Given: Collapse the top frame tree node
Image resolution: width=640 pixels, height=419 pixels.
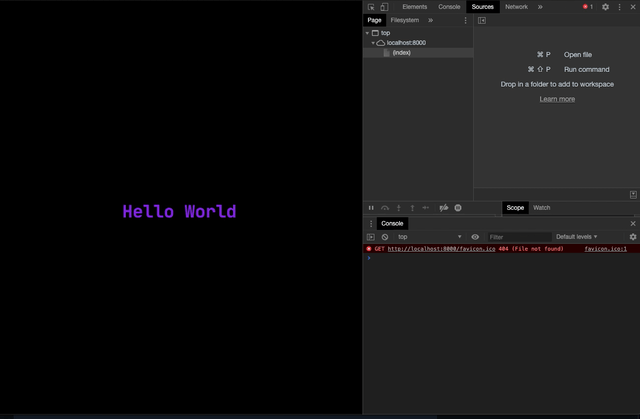Looking at the screenshot, I should (x=367, y=33).
